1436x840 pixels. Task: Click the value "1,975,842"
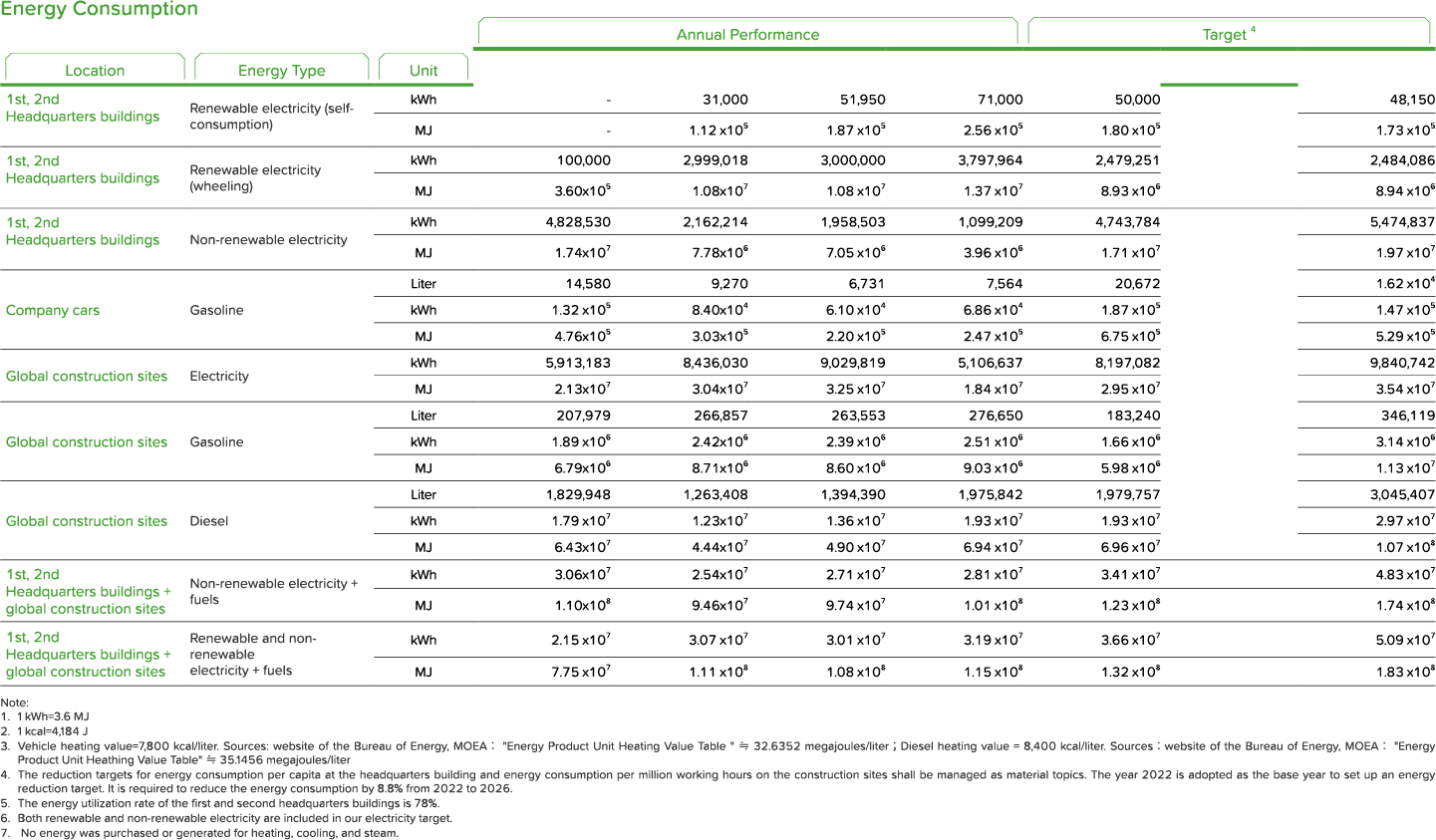[x=991, y=494]
